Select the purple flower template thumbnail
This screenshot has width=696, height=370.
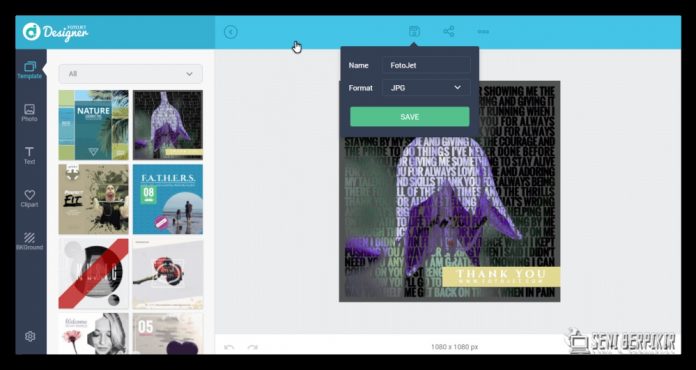tap(168, 125)
